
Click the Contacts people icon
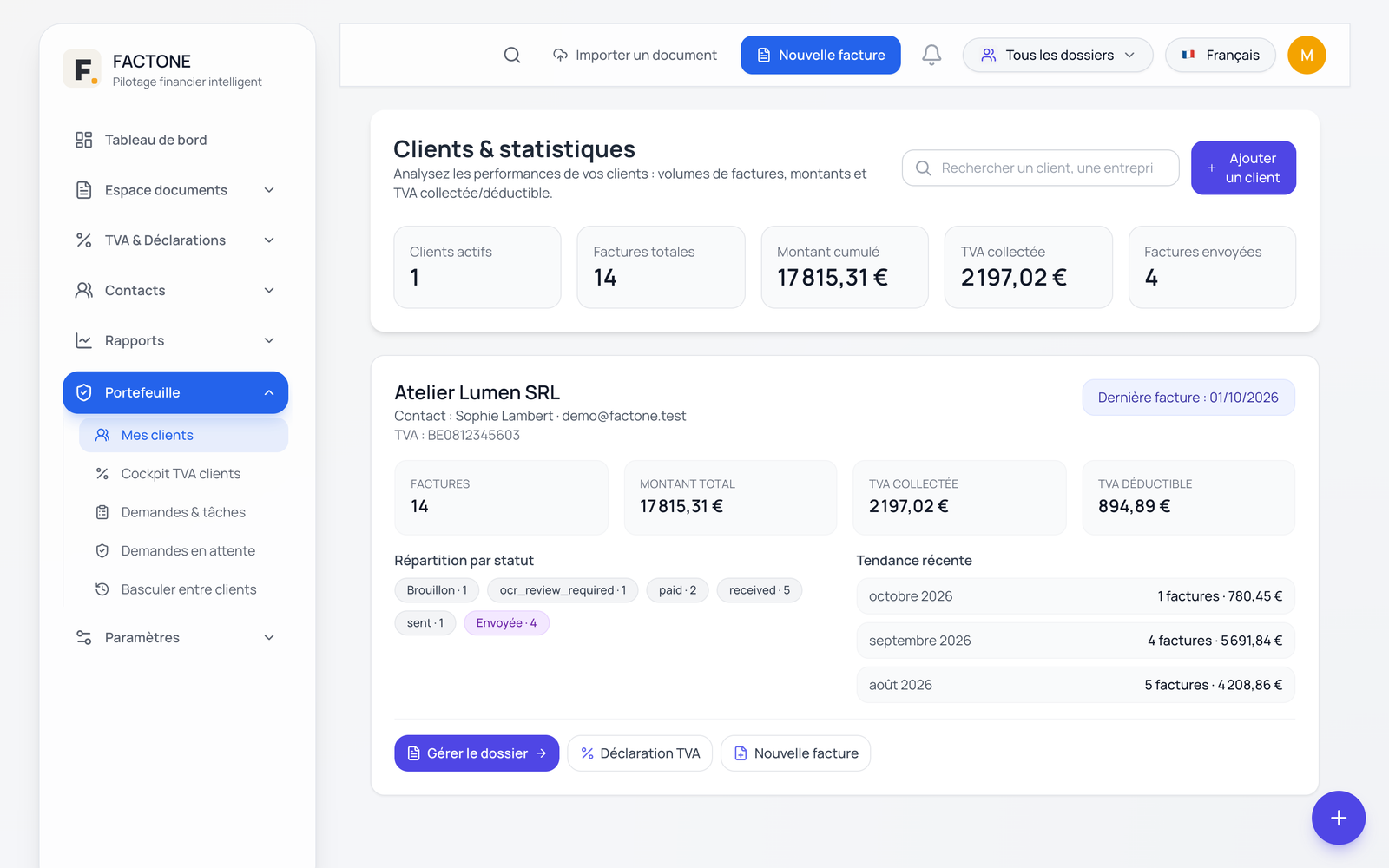tap(83, 290)
